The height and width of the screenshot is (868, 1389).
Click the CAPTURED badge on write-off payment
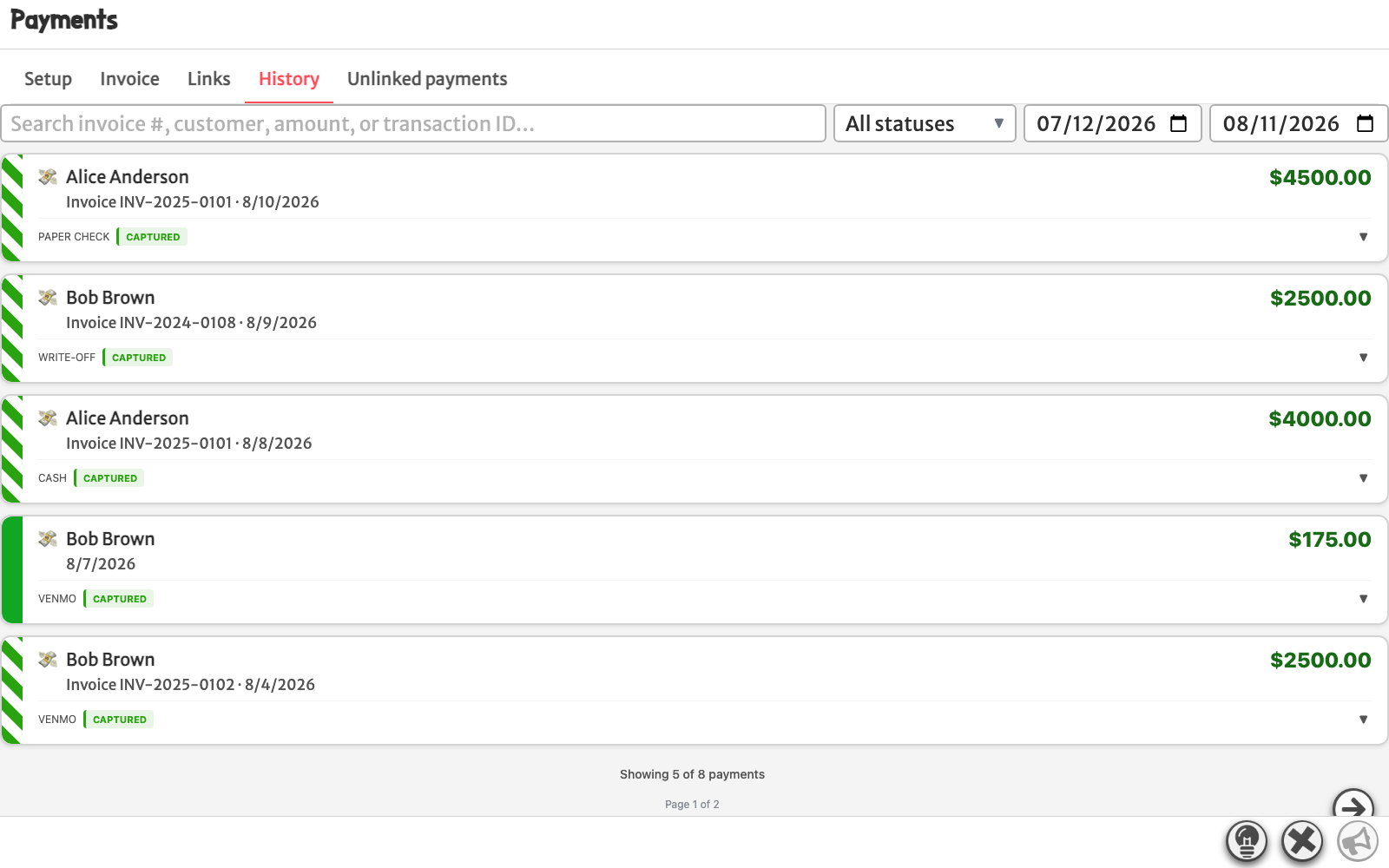click(138, 358)
